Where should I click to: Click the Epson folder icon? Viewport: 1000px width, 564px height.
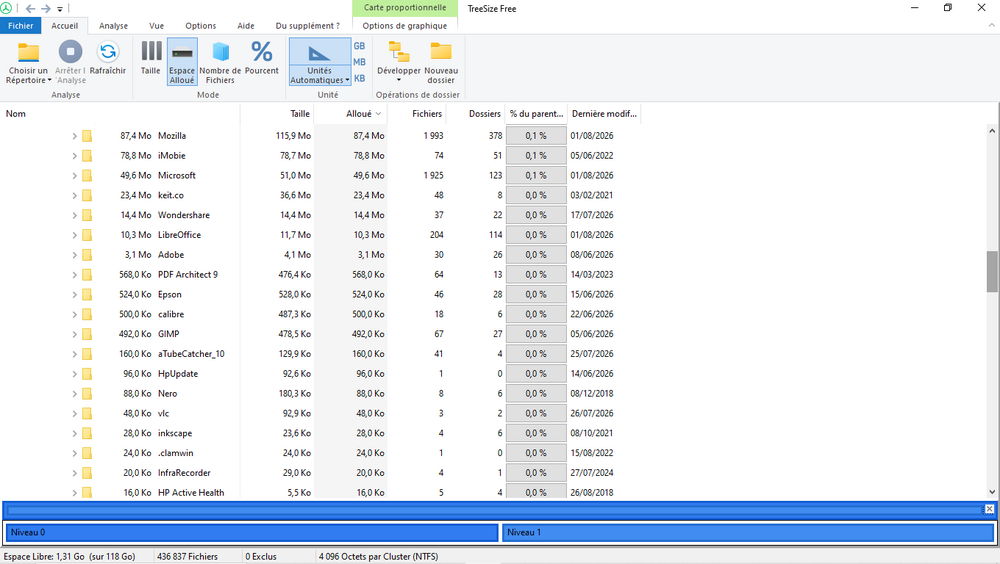(x=87, y=295)
